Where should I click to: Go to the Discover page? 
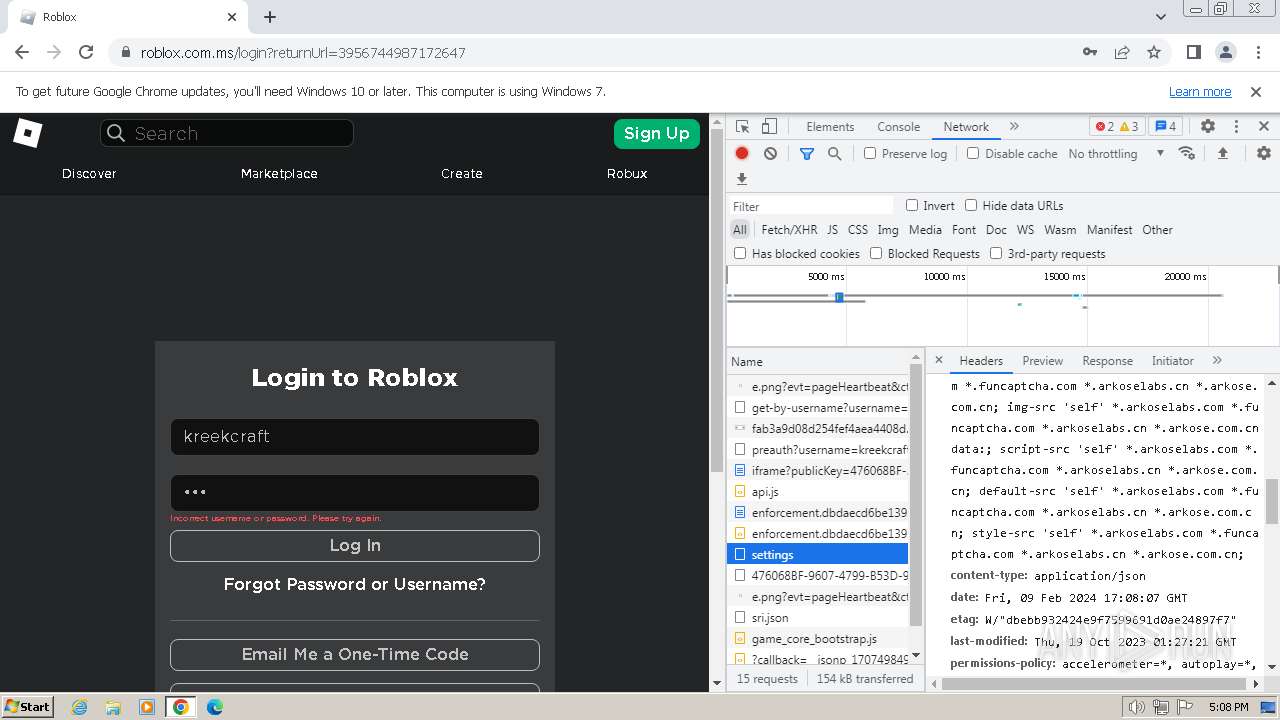pos(89,173)
